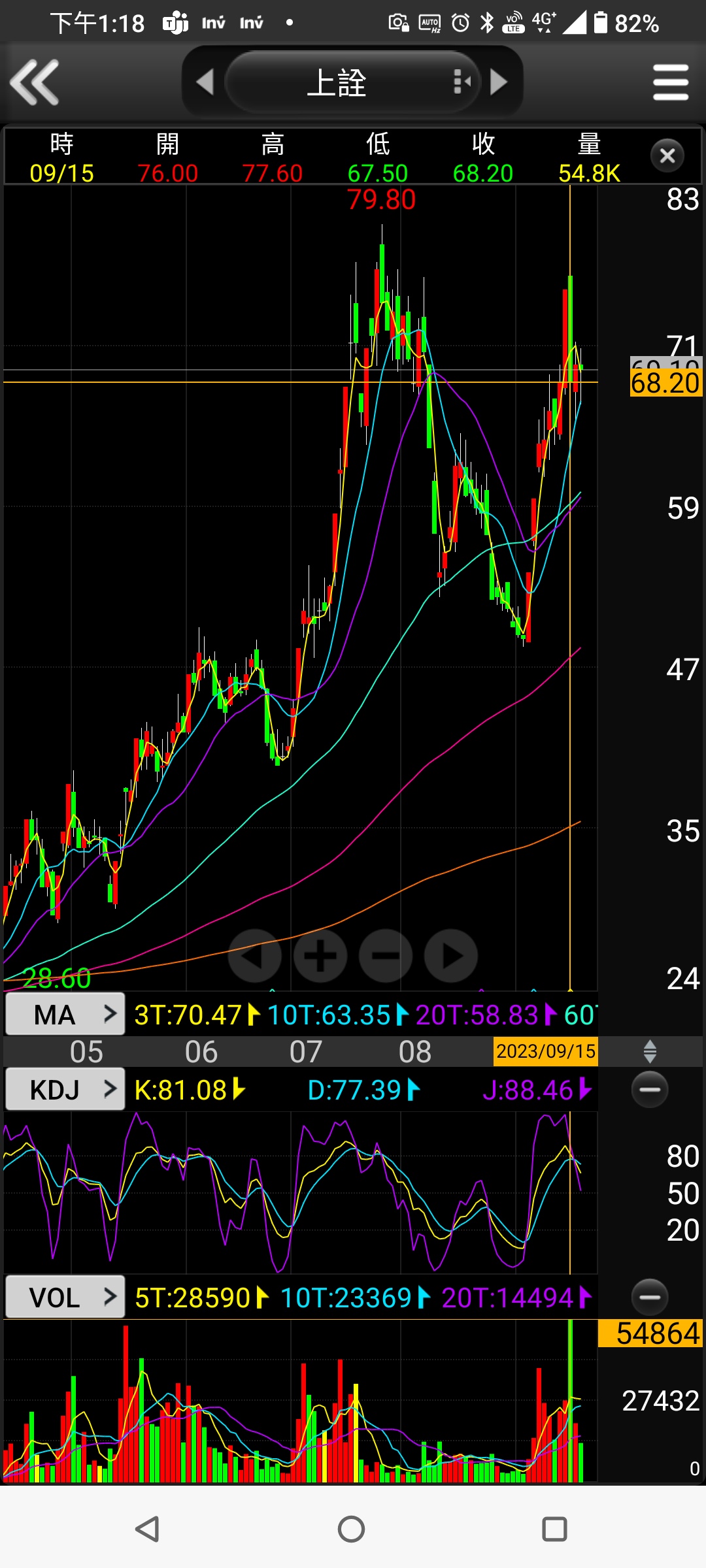The width and height of the screenshot is (706, 1568).
Task: Collapse the VOL indicator panel
Action: pyautogui.click(x=650, y=1298)
